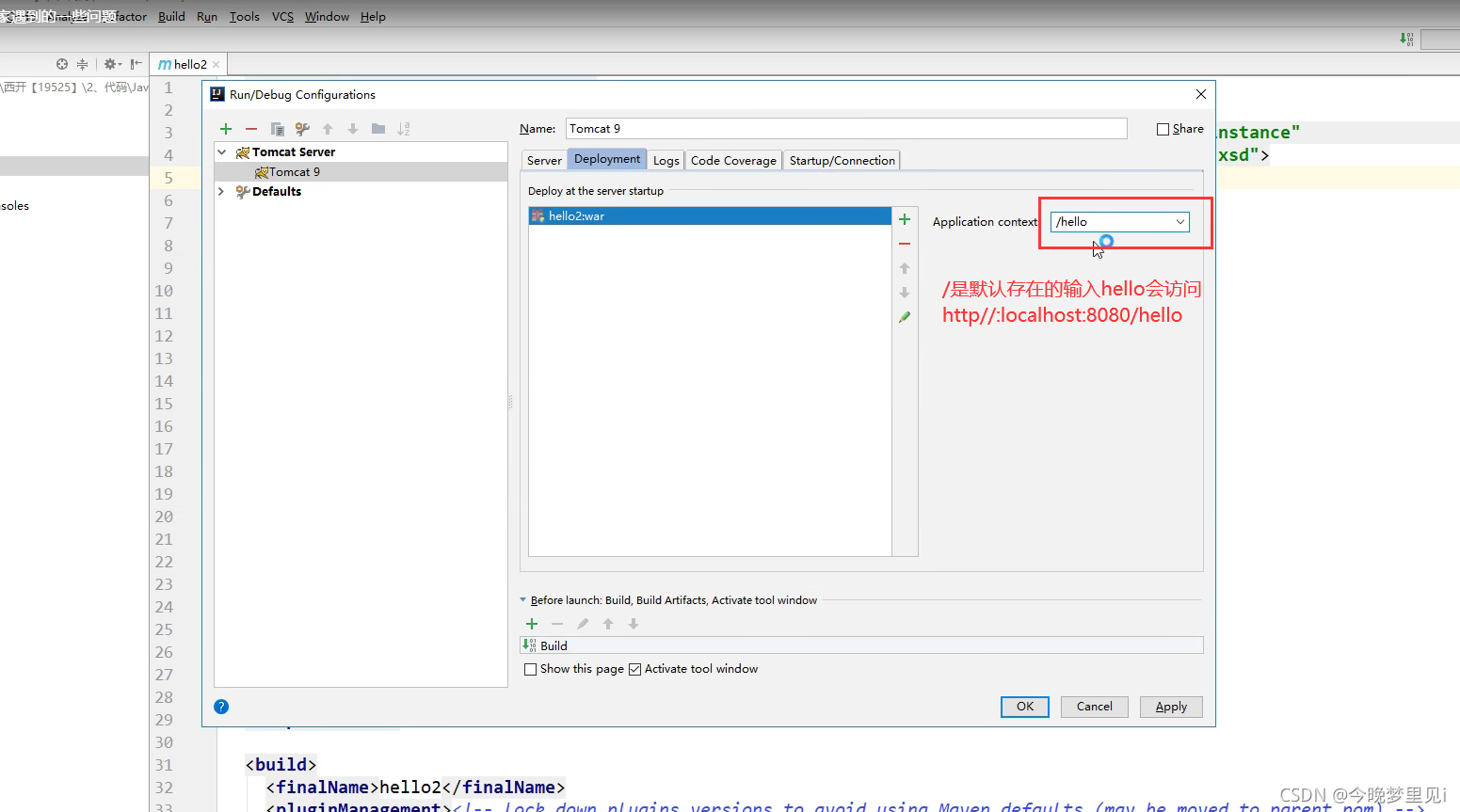Click build icon in top-right main toolbar
Viewport: 1460px width, 812px height.
[x=1406, y=39]
